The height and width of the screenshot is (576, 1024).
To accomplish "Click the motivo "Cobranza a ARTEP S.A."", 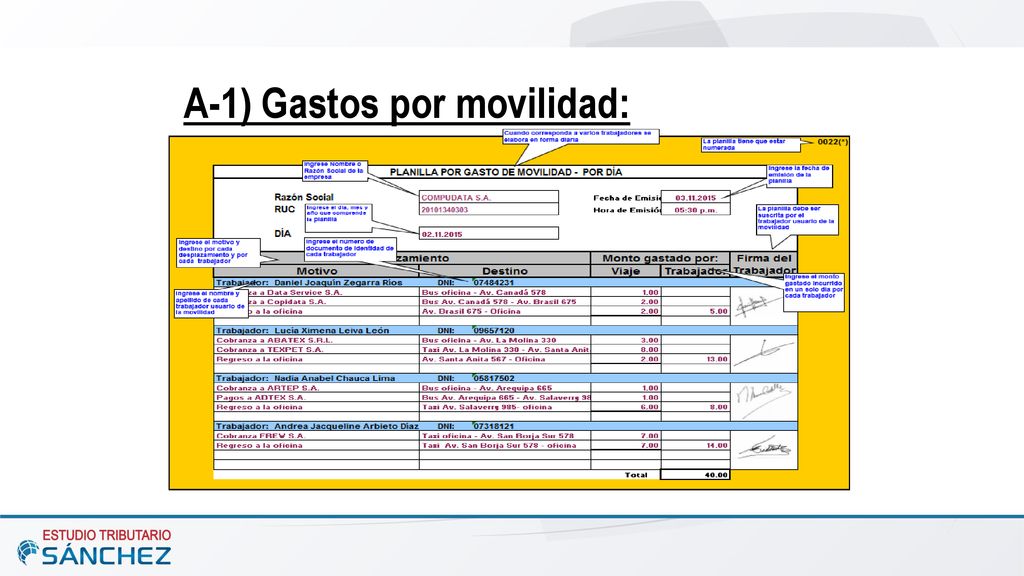I will [267, 388].
